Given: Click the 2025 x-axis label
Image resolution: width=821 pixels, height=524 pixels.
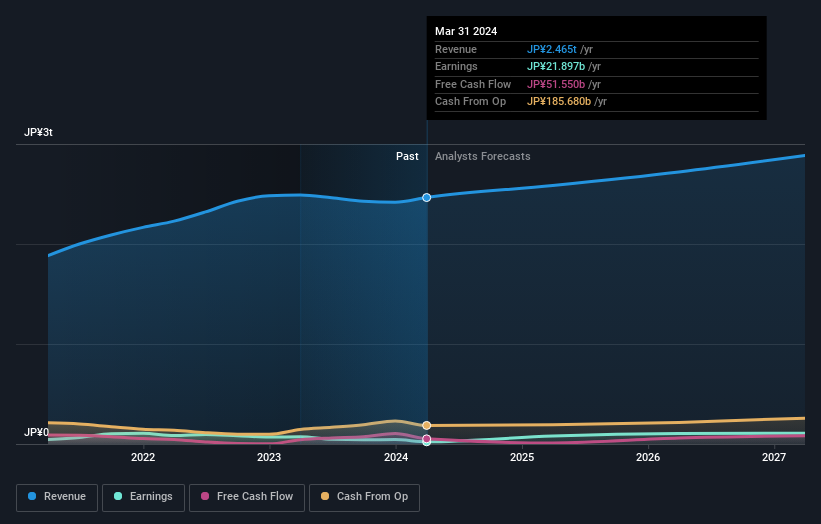Looking at the screenshot, I should [522, 458].
